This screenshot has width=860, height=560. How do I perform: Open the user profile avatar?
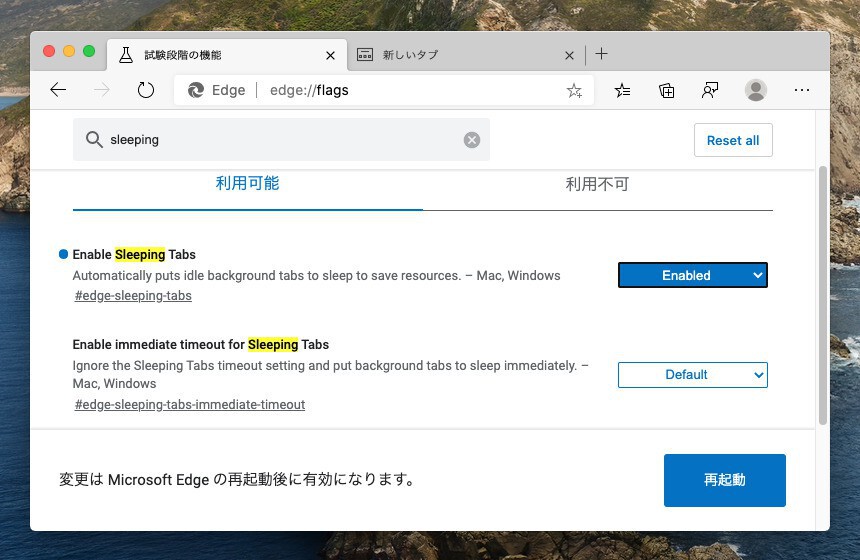tap(756, 90)
